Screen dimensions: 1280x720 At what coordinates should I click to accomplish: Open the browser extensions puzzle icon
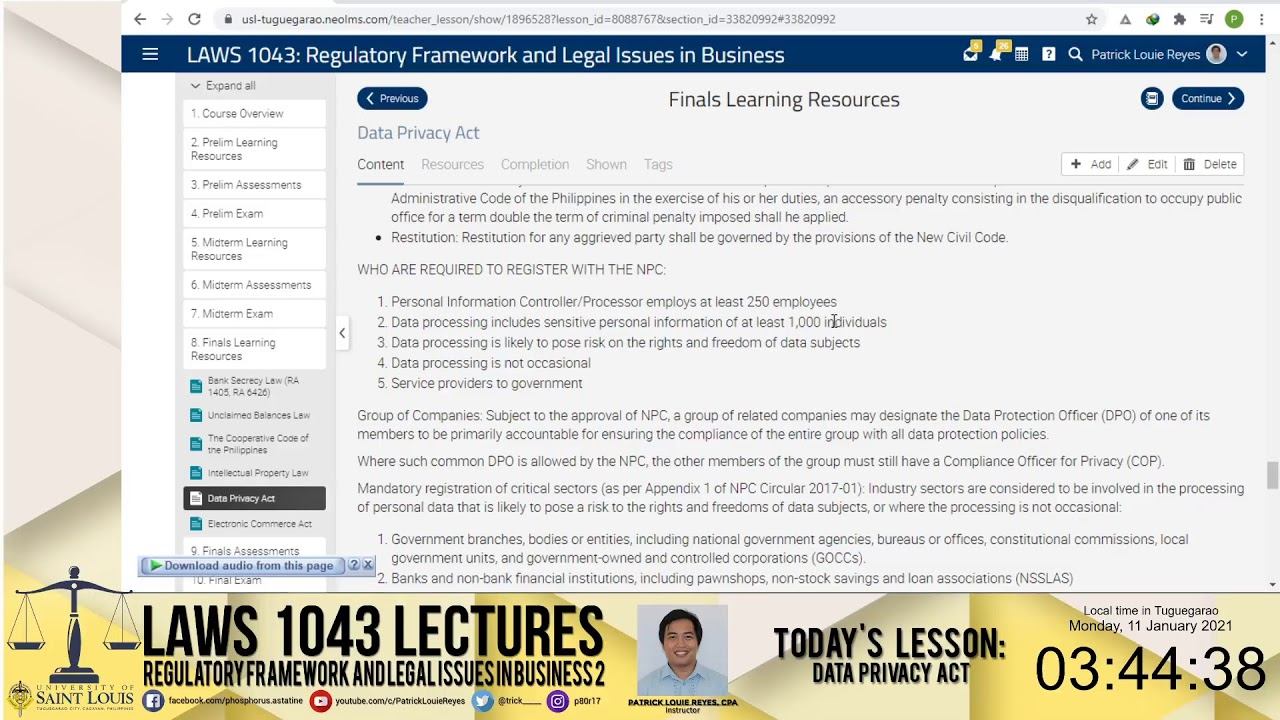tap(1179, 19)
